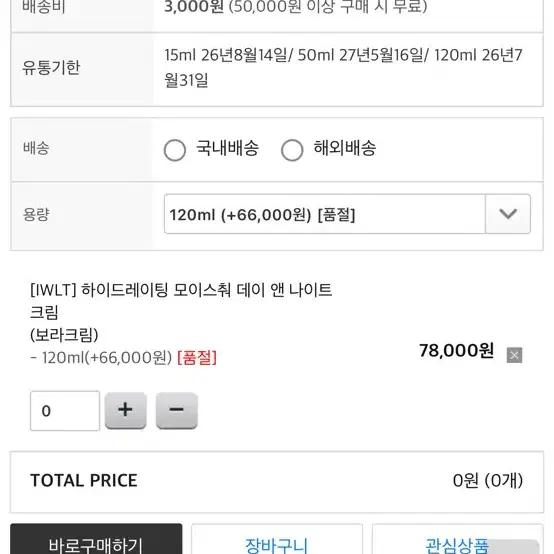554x554 pixels.
Task: Tap the 바로구매하기 buy now button
Action: click(x=96, y=539)
